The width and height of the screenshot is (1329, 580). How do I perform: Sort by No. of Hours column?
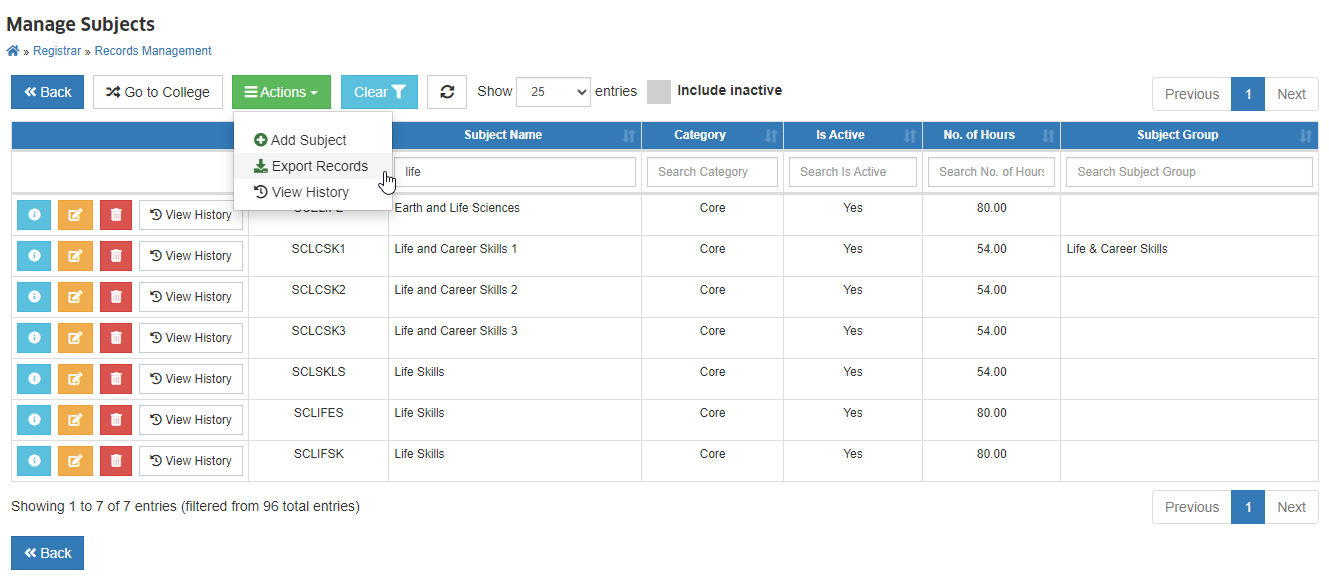991,135
